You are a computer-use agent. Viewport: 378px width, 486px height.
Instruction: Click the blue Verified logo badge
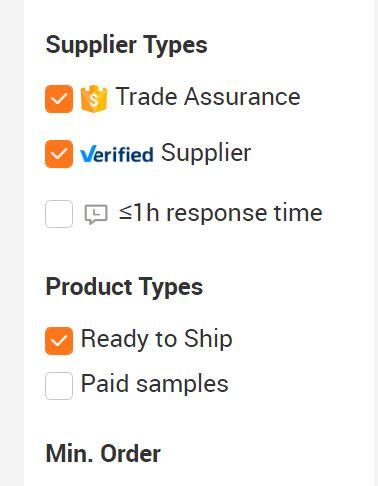pyautogui.click(x=117, y=154)
